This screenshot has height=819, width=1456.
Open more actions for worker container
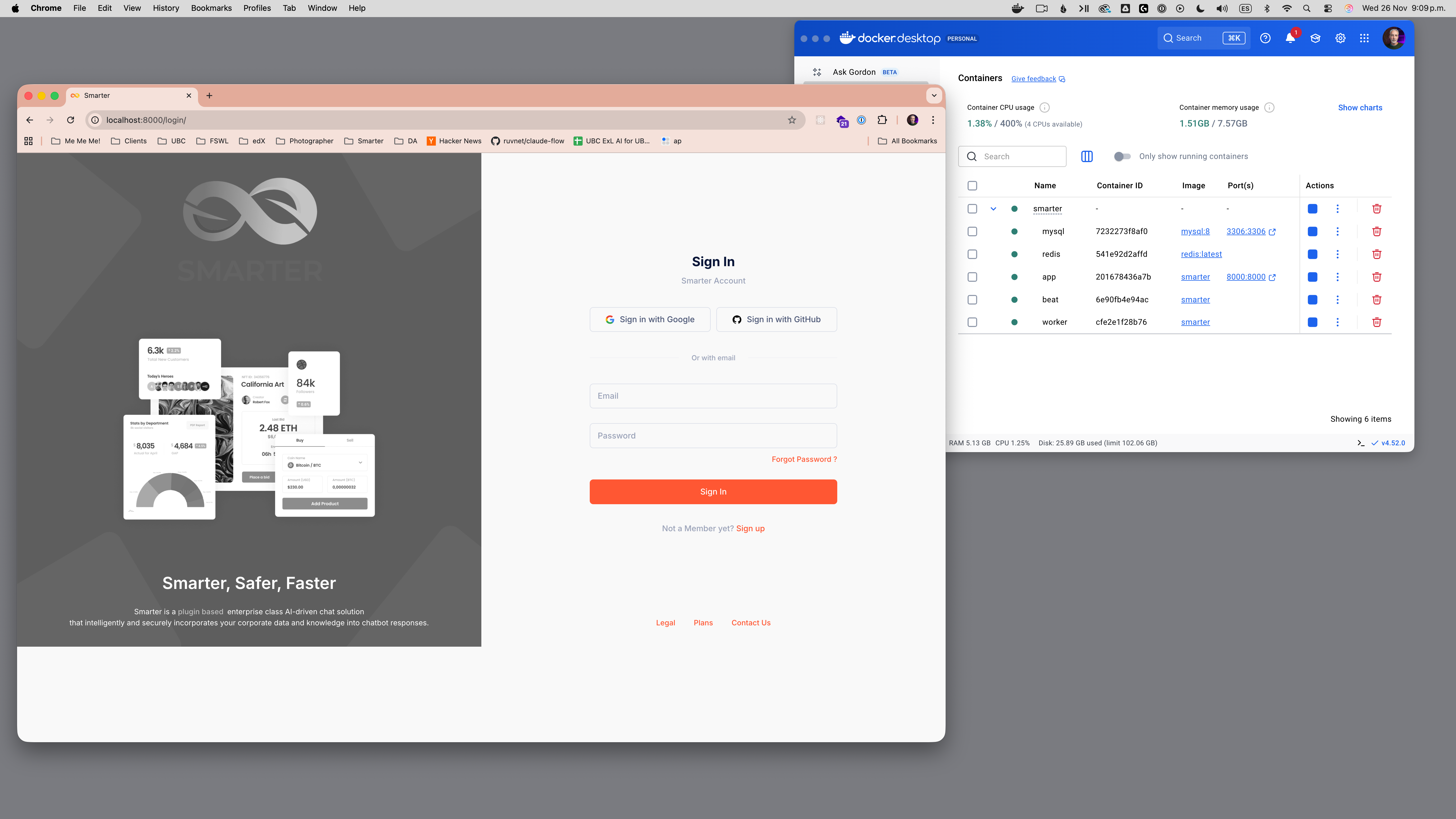click(1337, 322)
